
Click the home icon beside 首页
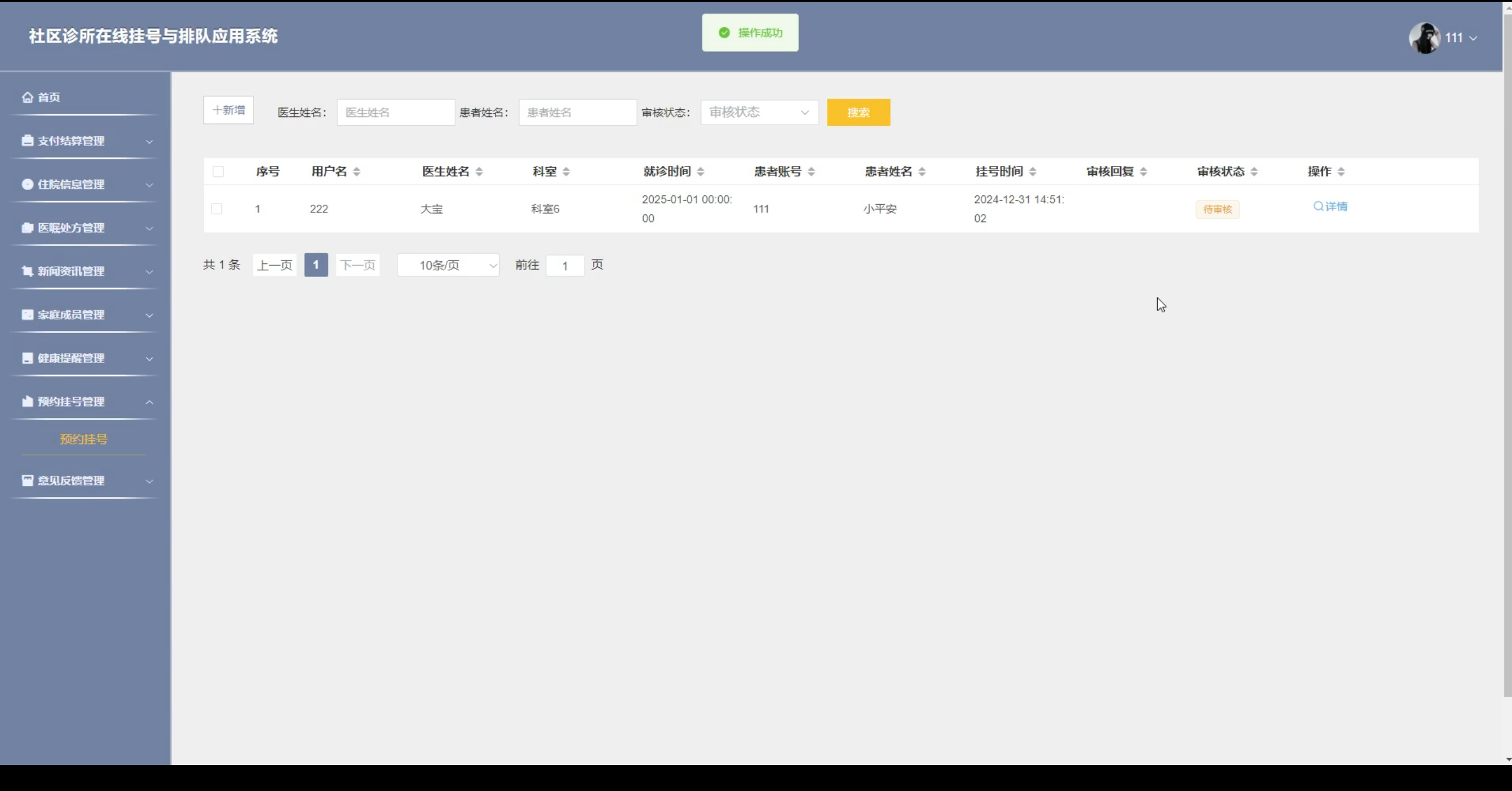point(27,97)
